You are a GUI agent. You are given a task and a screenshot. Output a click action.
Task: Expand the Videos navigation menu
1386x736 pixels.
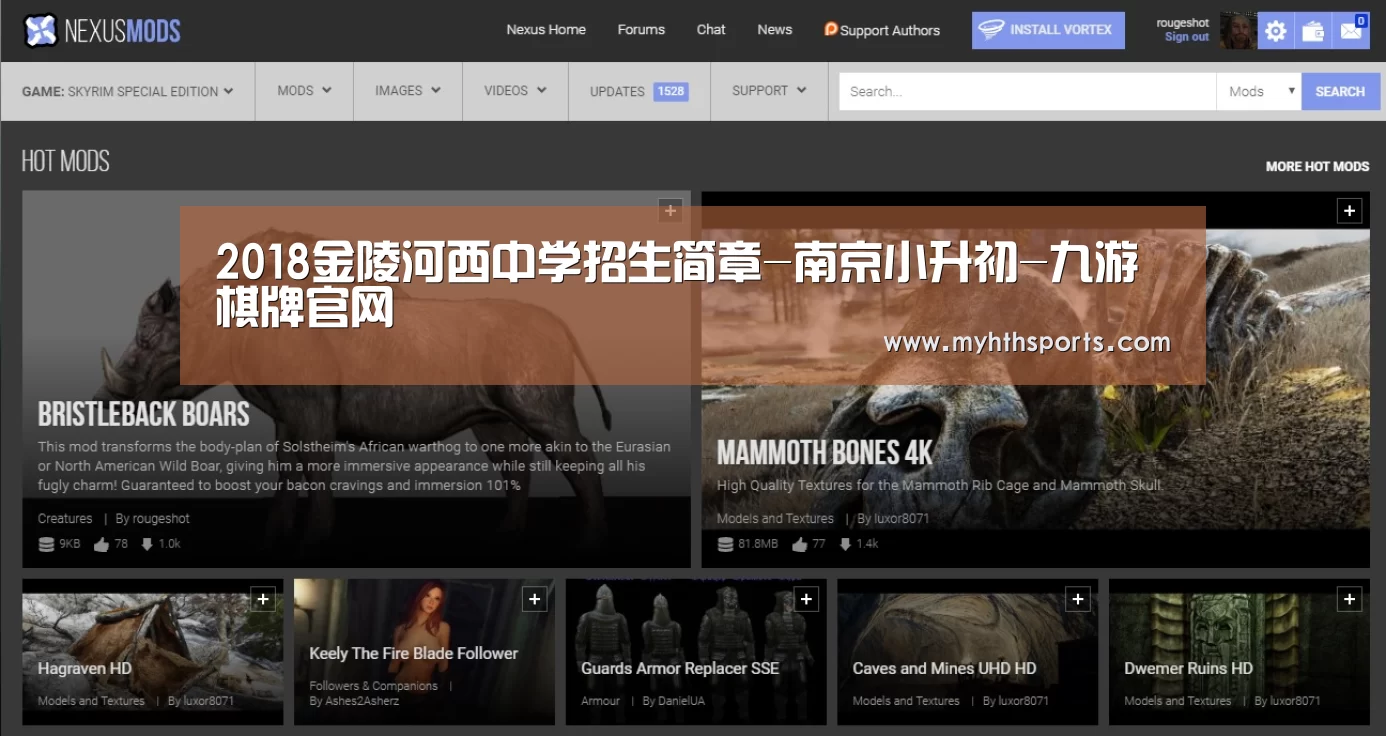tap(515, 91)
